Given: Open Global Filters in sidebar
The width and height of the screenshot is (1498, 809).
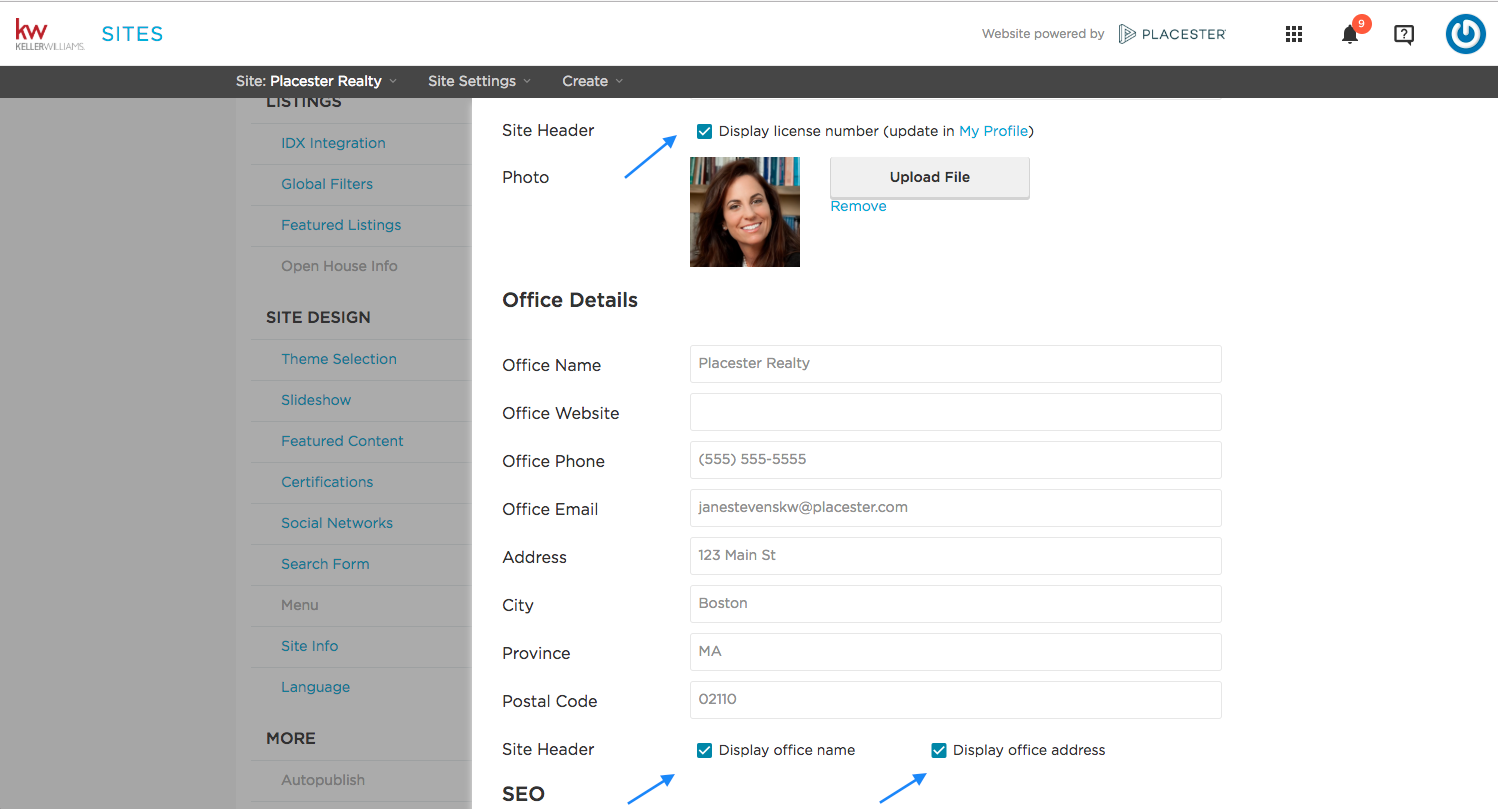Looking at the screenshot, I should (327, 184).
